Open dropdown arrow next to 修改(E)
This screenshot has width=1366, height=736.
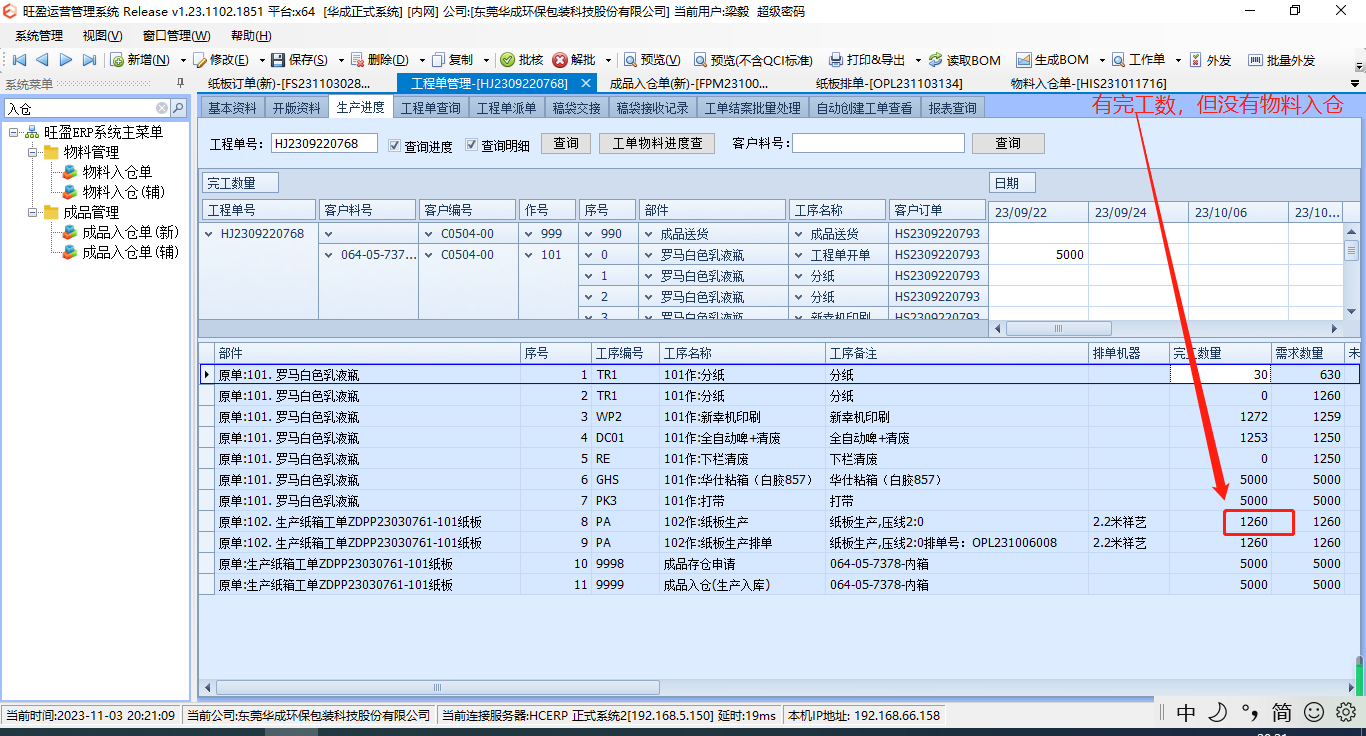[260, 60]
